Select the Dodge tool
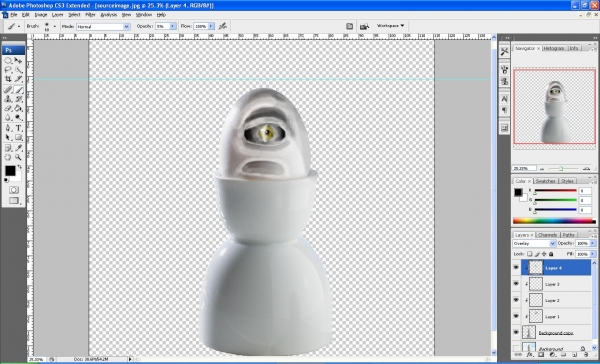Viewport: 600px width, 364px height. (x=18, y=118)
